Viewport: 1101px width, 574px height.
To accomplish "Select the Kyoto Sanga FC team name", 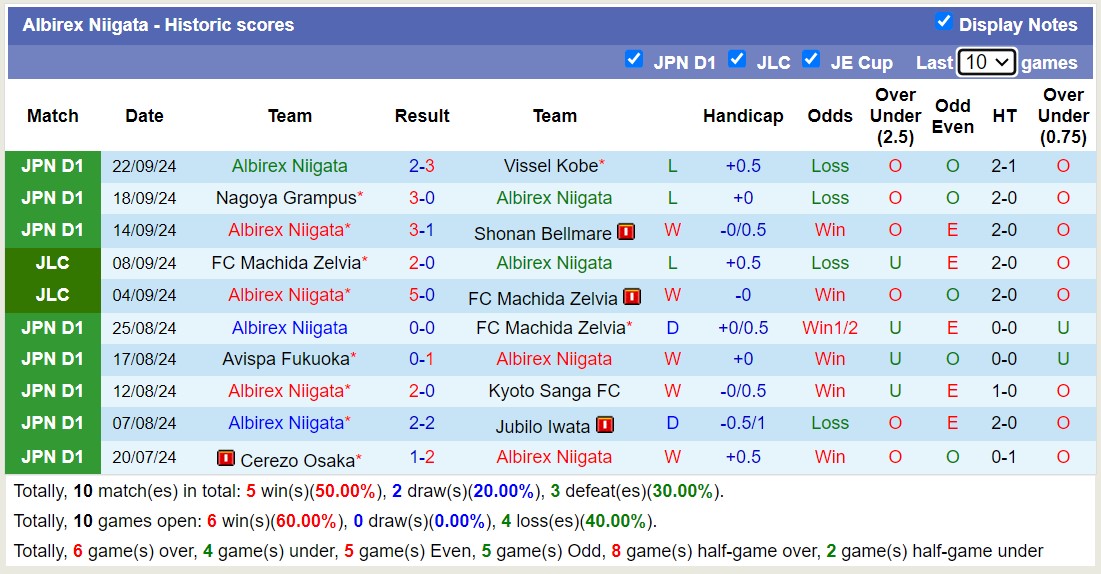I will pos(554,391).
